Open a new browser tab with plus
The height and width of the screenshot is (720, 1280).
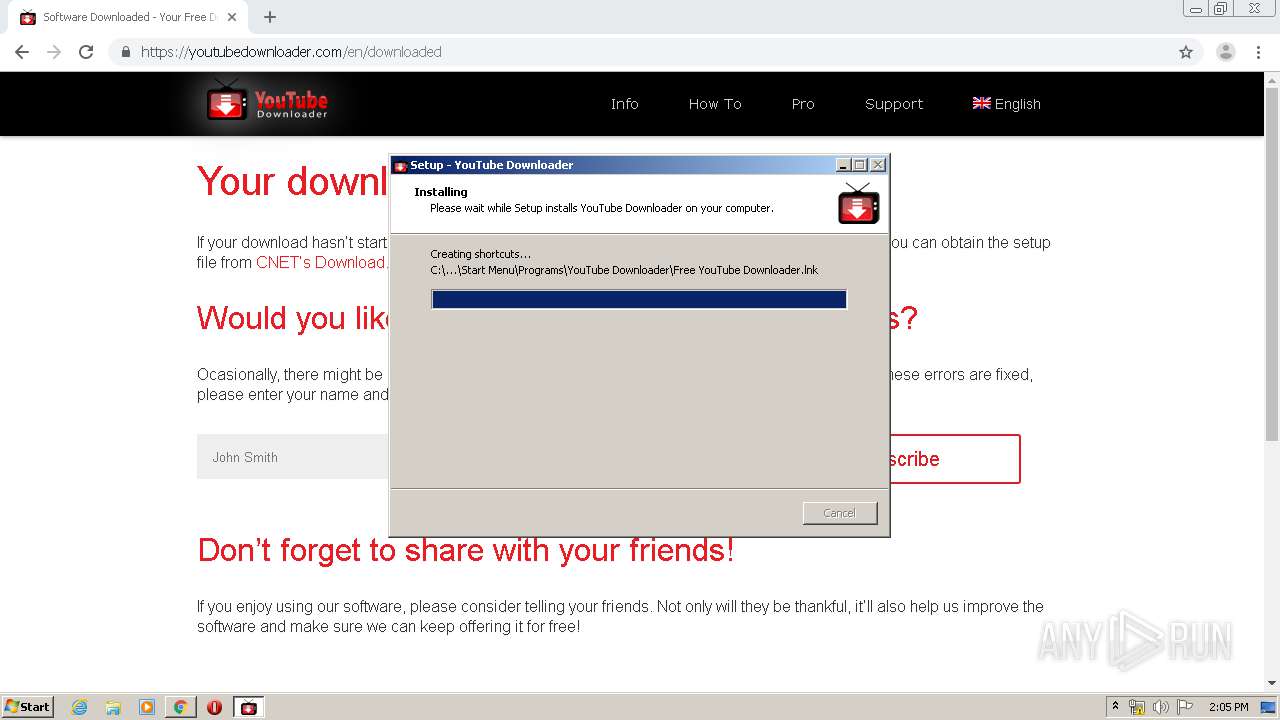[x=270, y=17]
